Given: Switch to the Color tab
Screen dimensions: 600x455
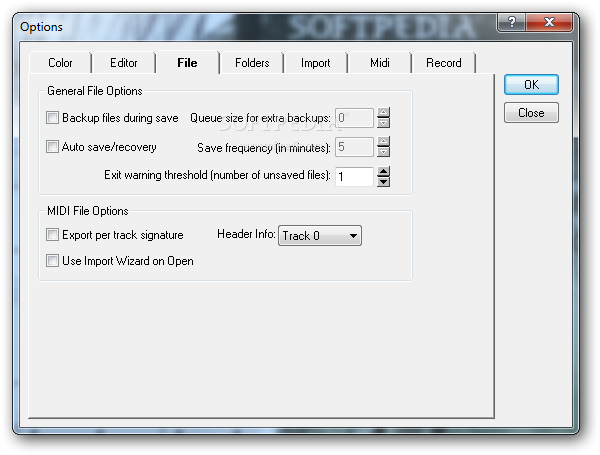Looking at the screenshot, I should point(60,63).
